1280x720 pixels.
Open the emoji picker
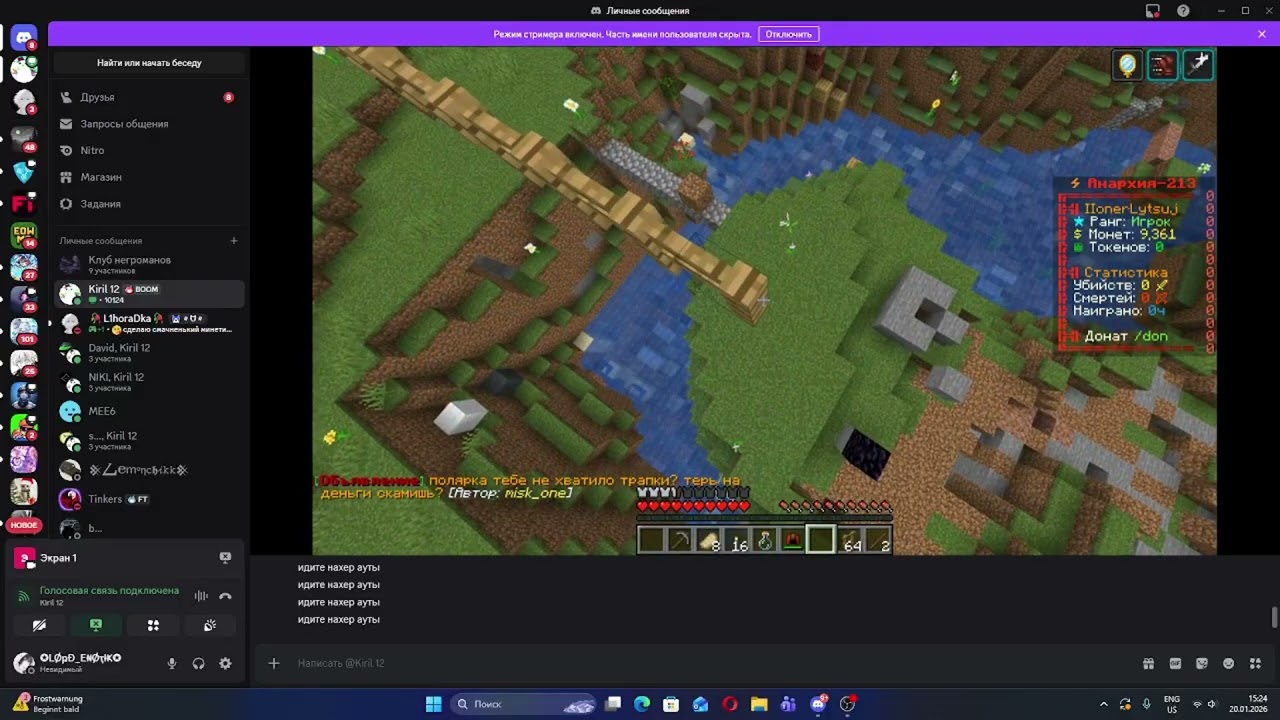click(1229, 663)
